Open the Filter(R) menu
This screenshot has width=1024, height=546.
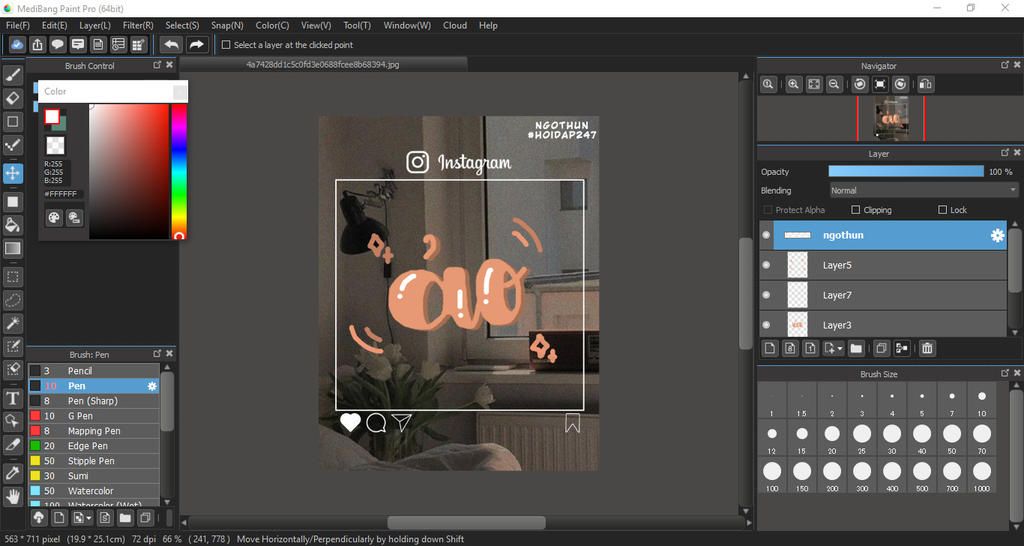coord(138,25)
